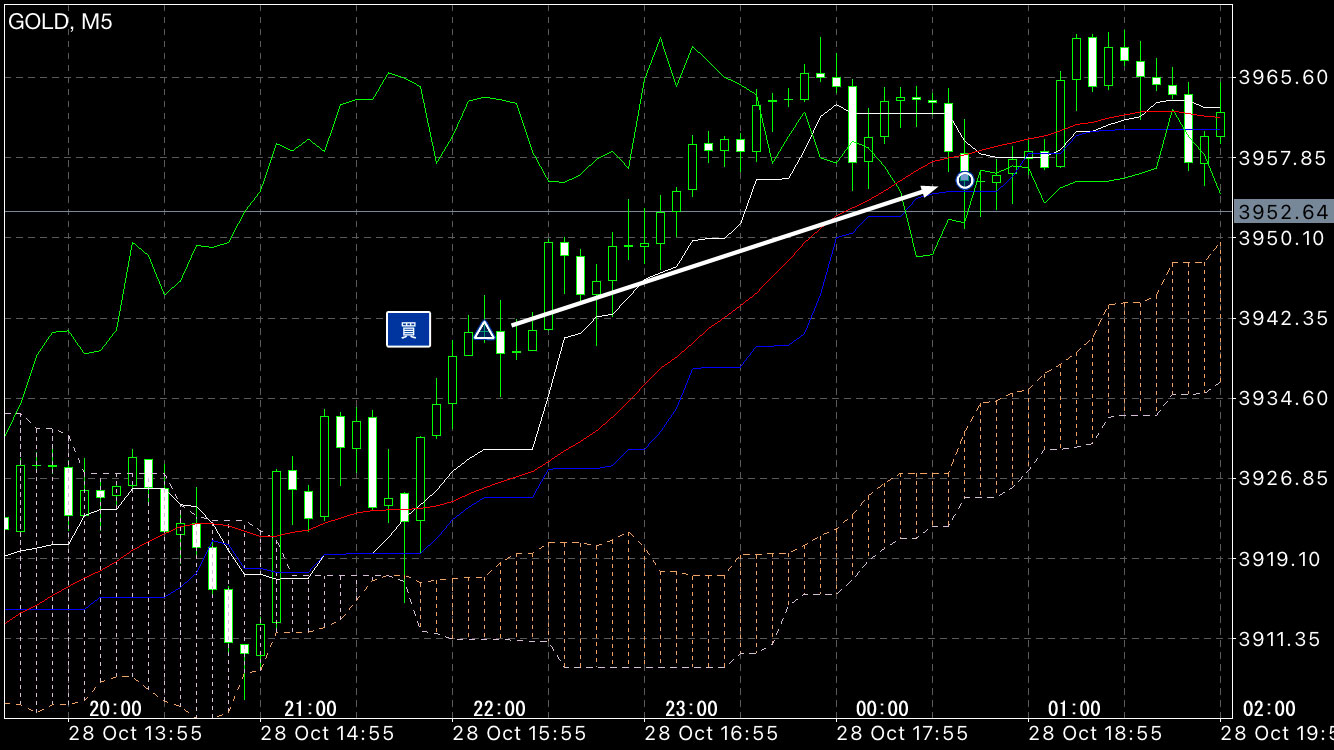Select the 20:00 time axis marker
The width and height of the screenshot is (1334, 750).
coord(115,709)
